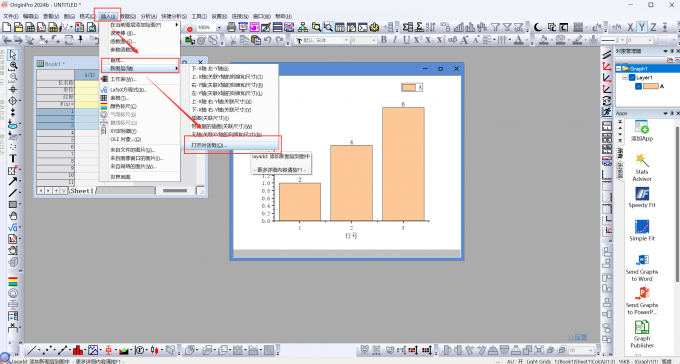Click the Print icon in the toolbar
The width and height of the screenshot is (680, 364).
tap(232, 27)
